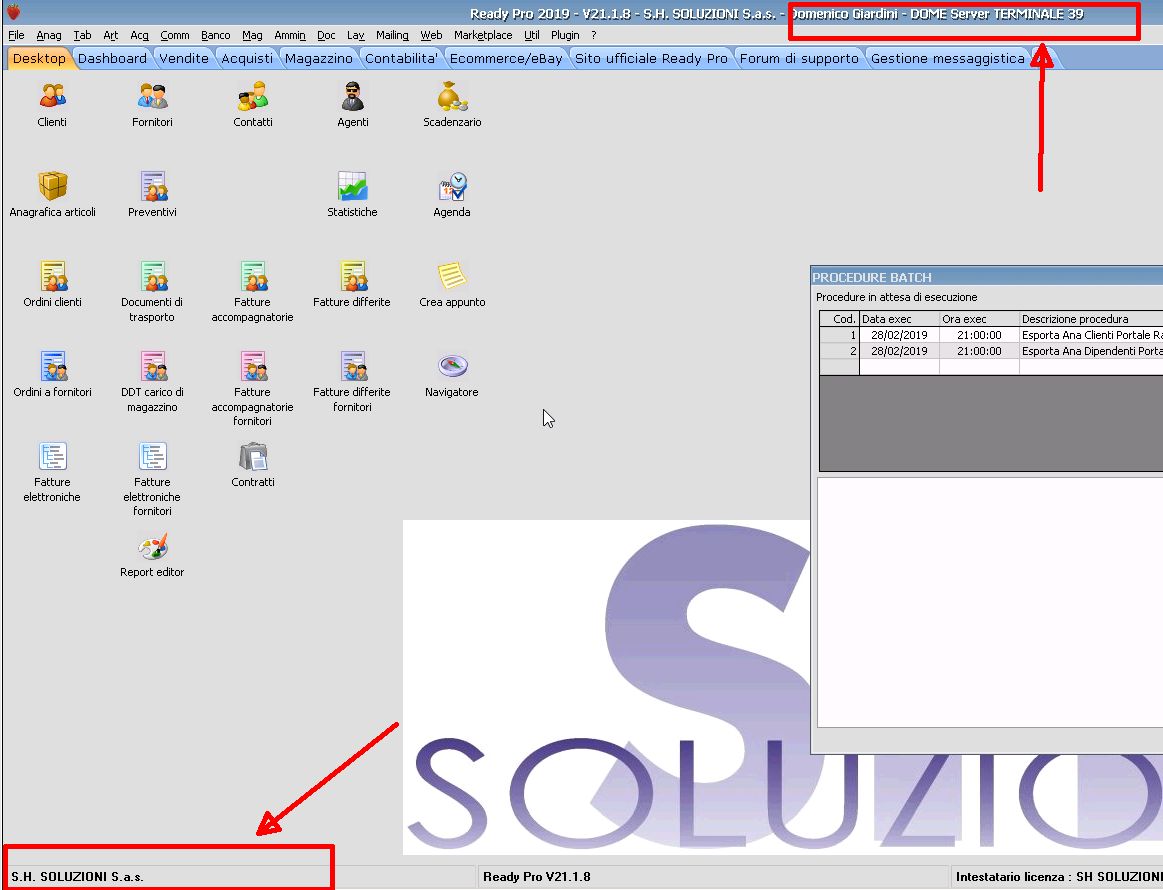Select batch procedure row with Cod. 2

(991, 351)
